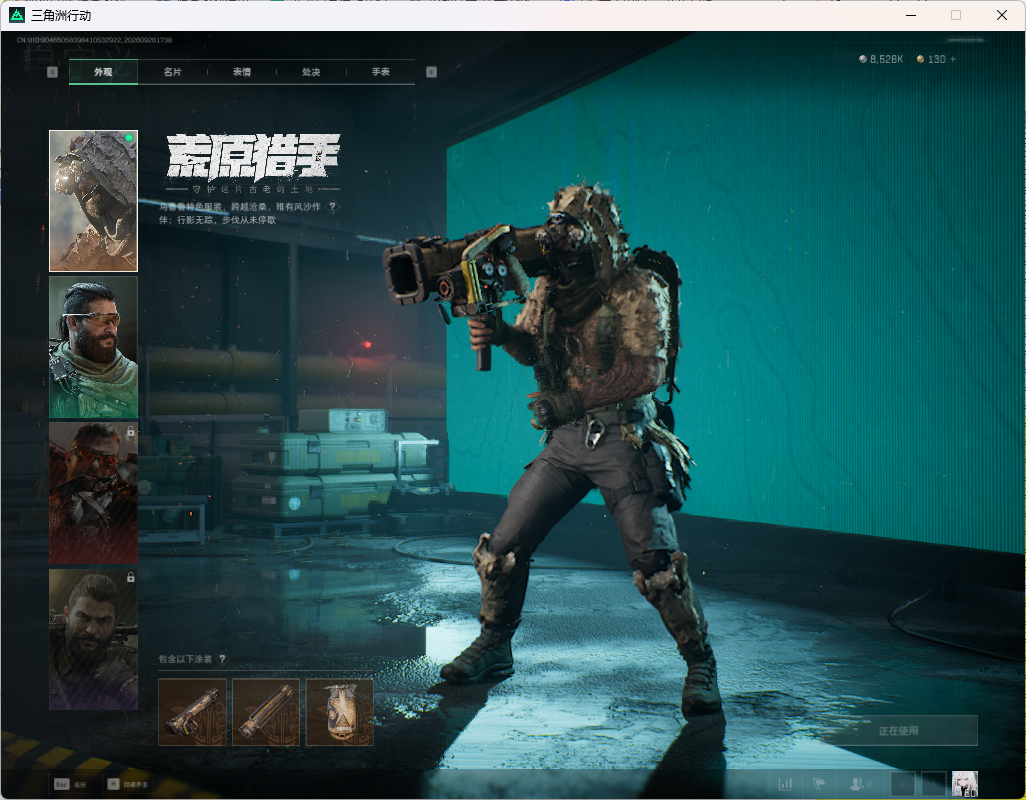Viewport: 1026px width, 800px height.
Task: Click the 8,526K currency counter icon
Action: pos(863,59)
